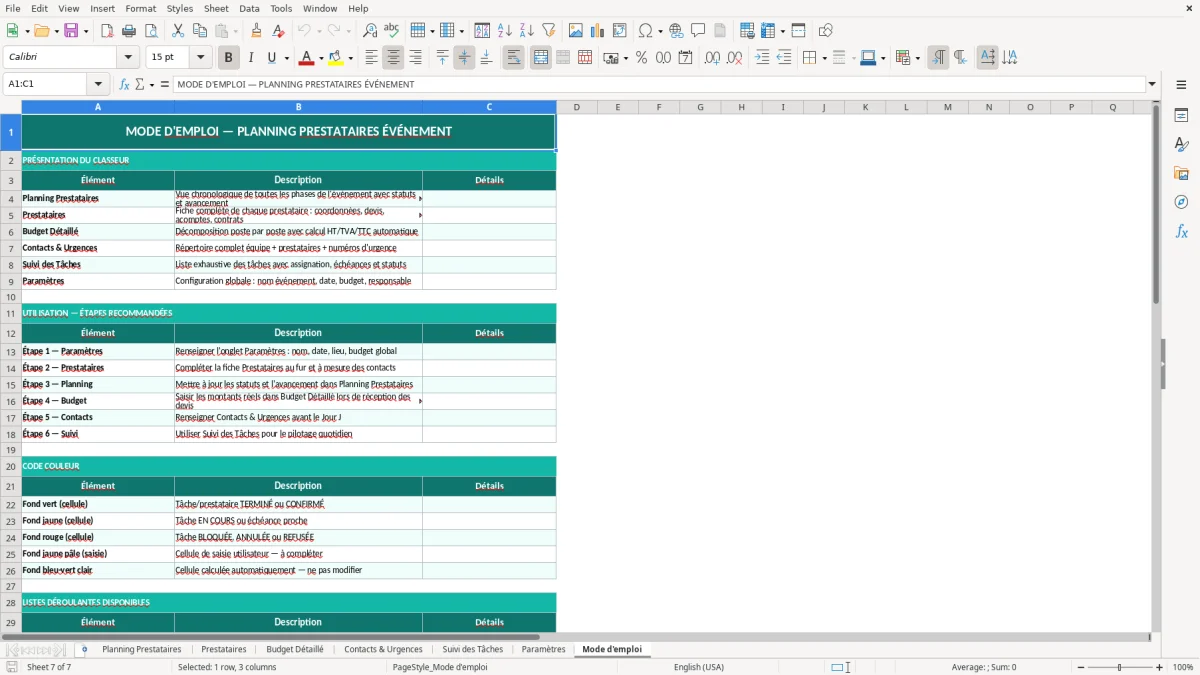1200x675 pixels.
Task: Toggle Center Horizontally alignment
Action: pyautogui.click(x=393, y=58)
